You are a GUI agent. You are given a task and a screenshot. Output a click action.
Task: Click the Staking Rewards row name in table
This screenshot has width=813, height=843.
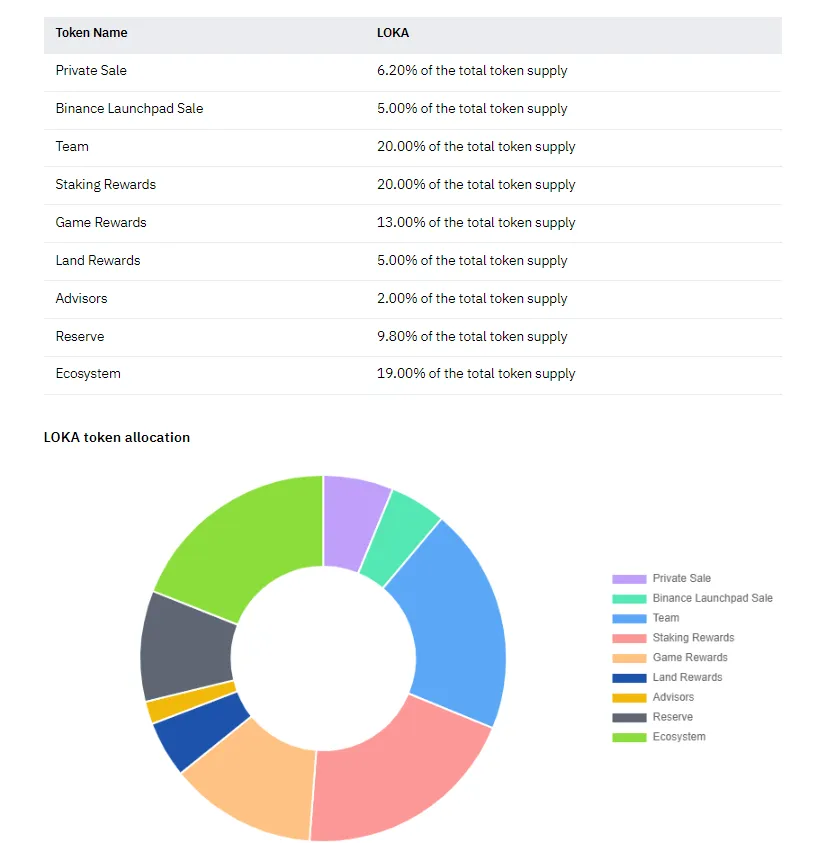105,184
